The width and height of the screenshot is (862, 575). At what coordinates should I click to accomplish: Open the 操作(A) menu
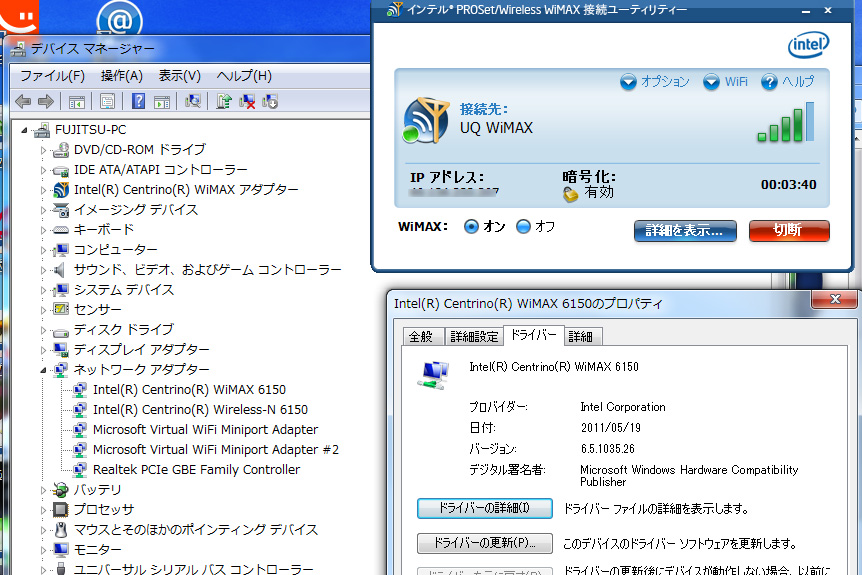121,76
